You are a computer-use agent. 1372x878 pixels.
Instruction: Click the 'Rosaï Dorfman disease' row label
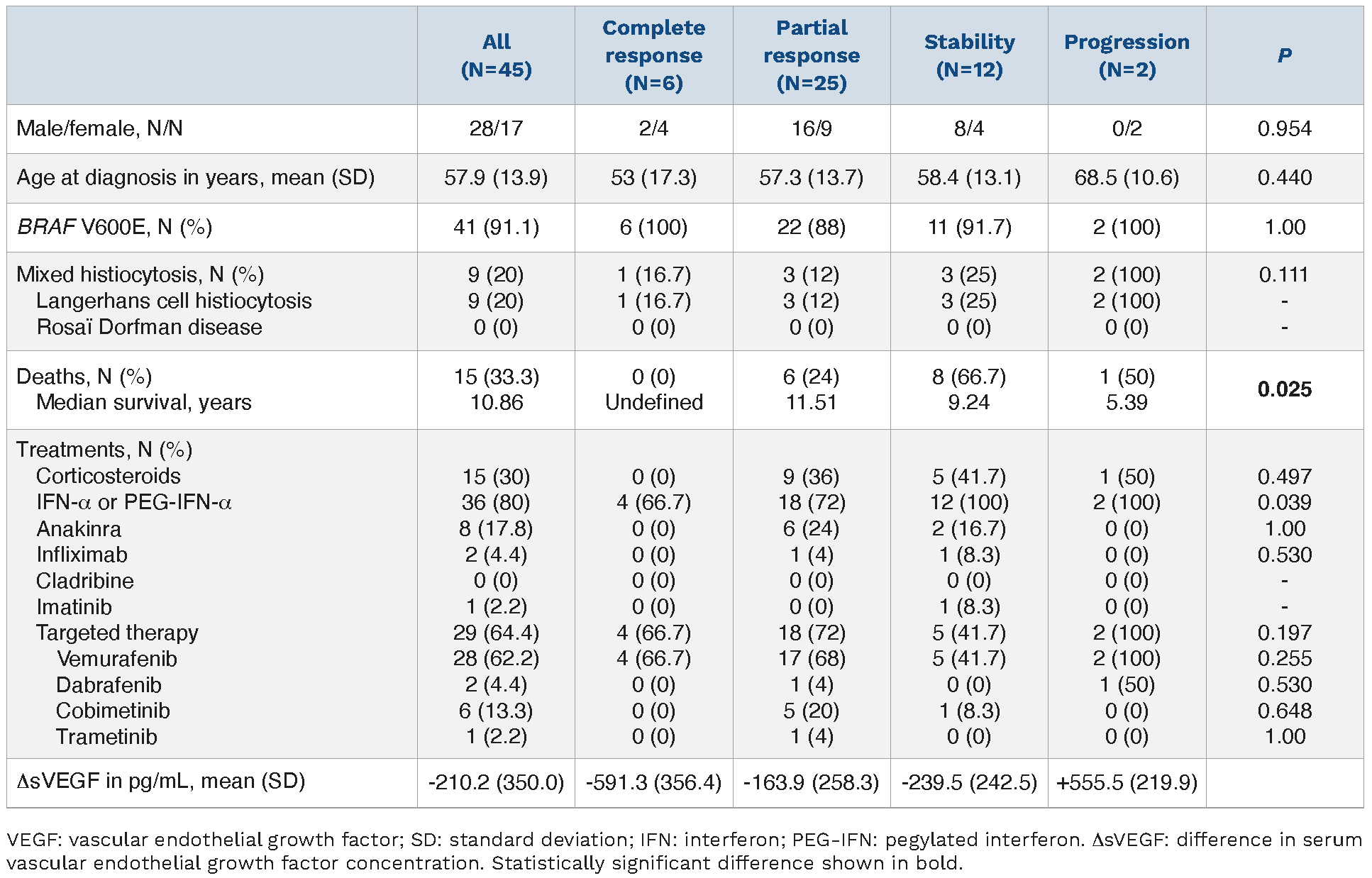[x=149, y=327]
